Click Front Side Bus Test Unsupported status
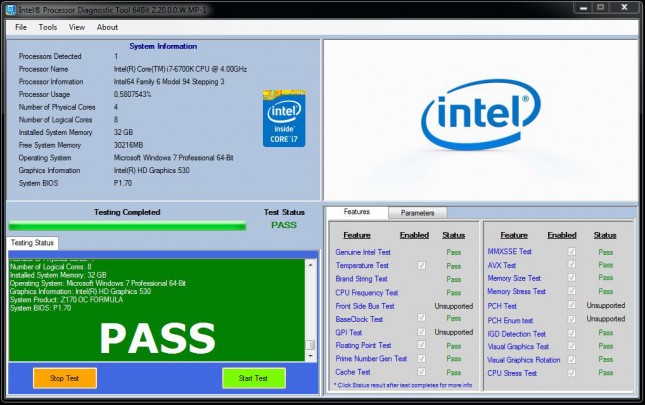Viewport: 645px width, 405px height. [x=454, y=306]
